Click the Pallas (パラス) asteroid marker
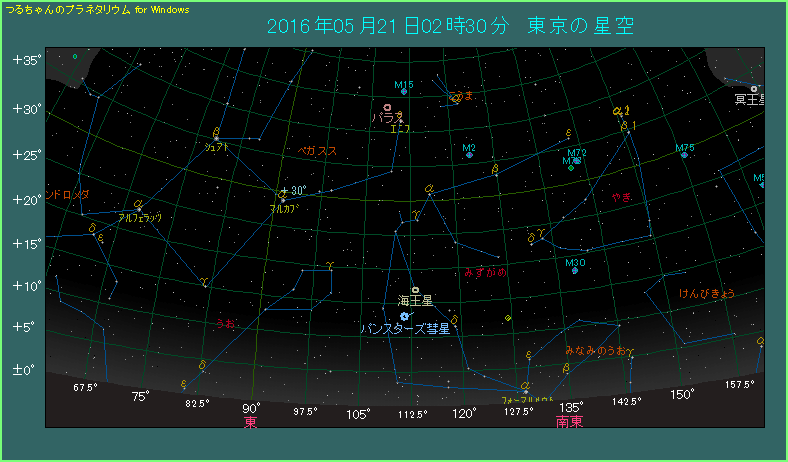This screenshot has height=462, width=788. (387, 107)
